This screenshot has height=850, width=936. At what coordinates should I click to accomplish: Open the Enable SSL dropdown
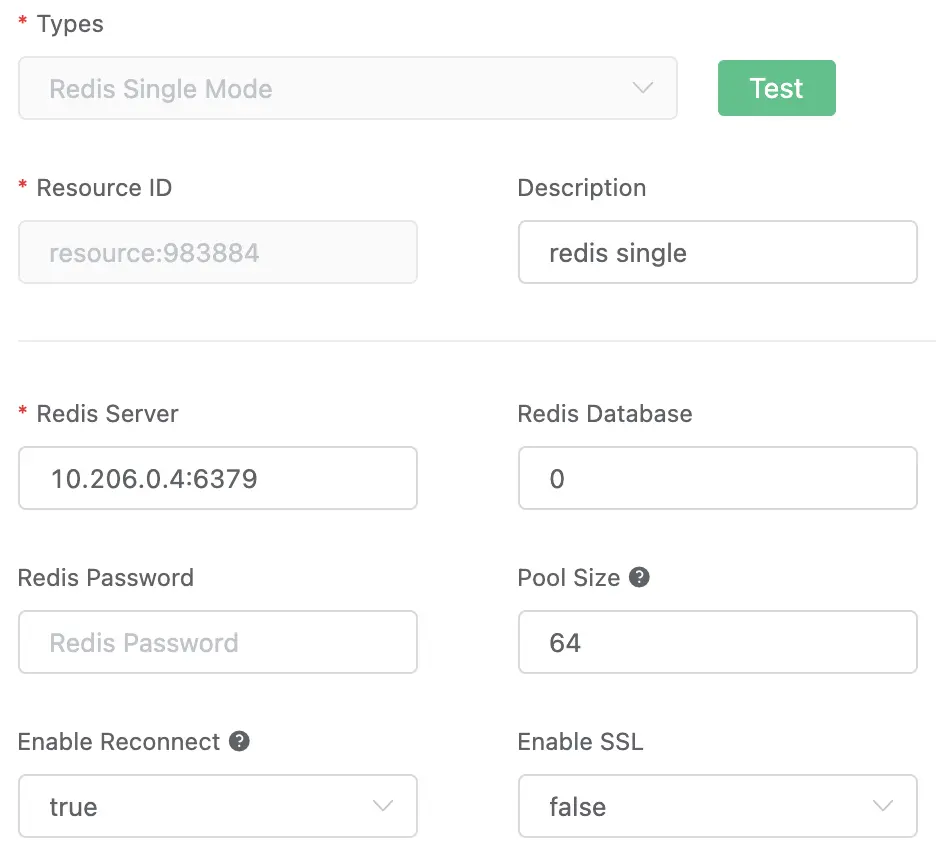[x=718, y=806]
